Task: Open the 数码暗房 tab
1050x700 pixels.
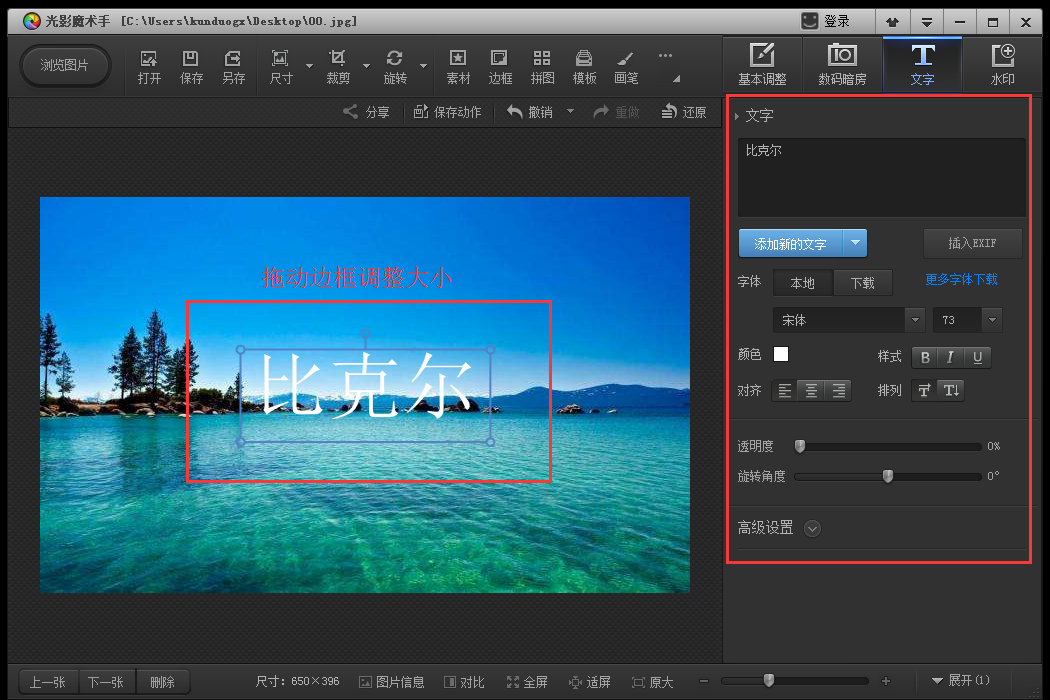Action: [843, 64]
